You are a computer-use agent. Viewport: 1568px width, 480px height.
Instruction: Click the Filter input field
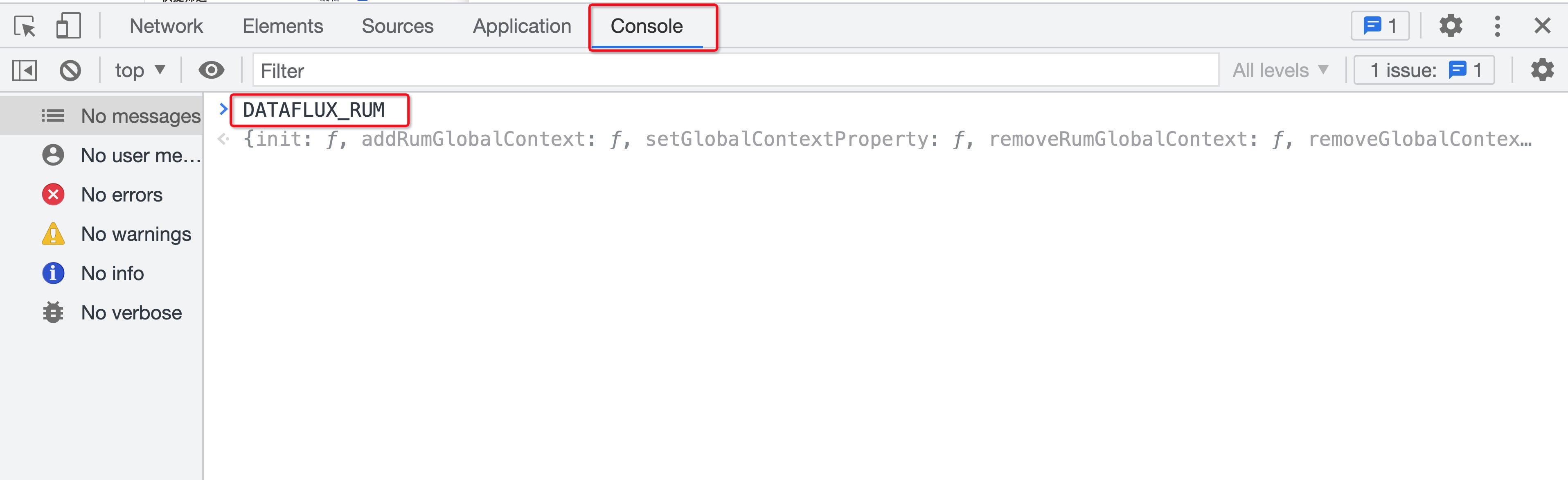pos(735,71)
